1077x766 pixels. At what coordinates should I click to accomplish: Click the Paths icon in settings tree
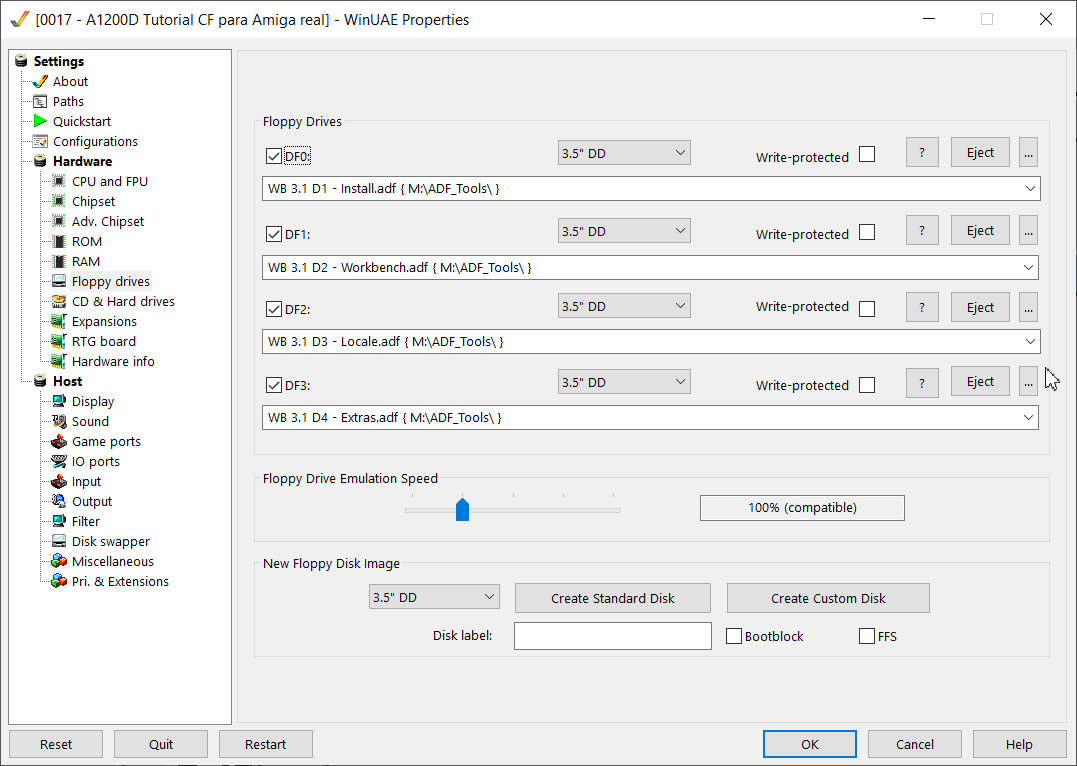pos(40,102)
